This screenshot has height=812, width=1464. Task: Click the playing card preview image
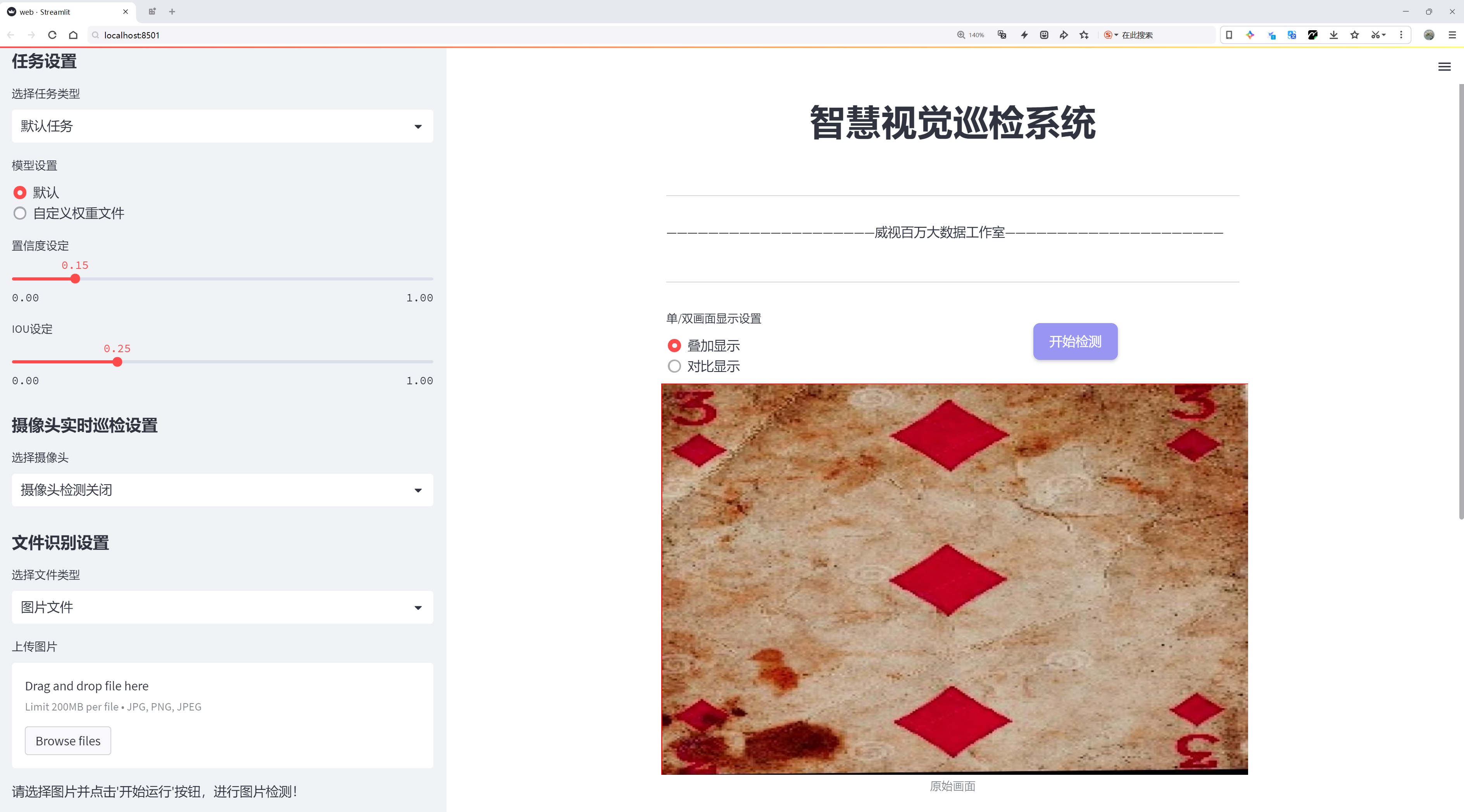[x=954, y=579]
